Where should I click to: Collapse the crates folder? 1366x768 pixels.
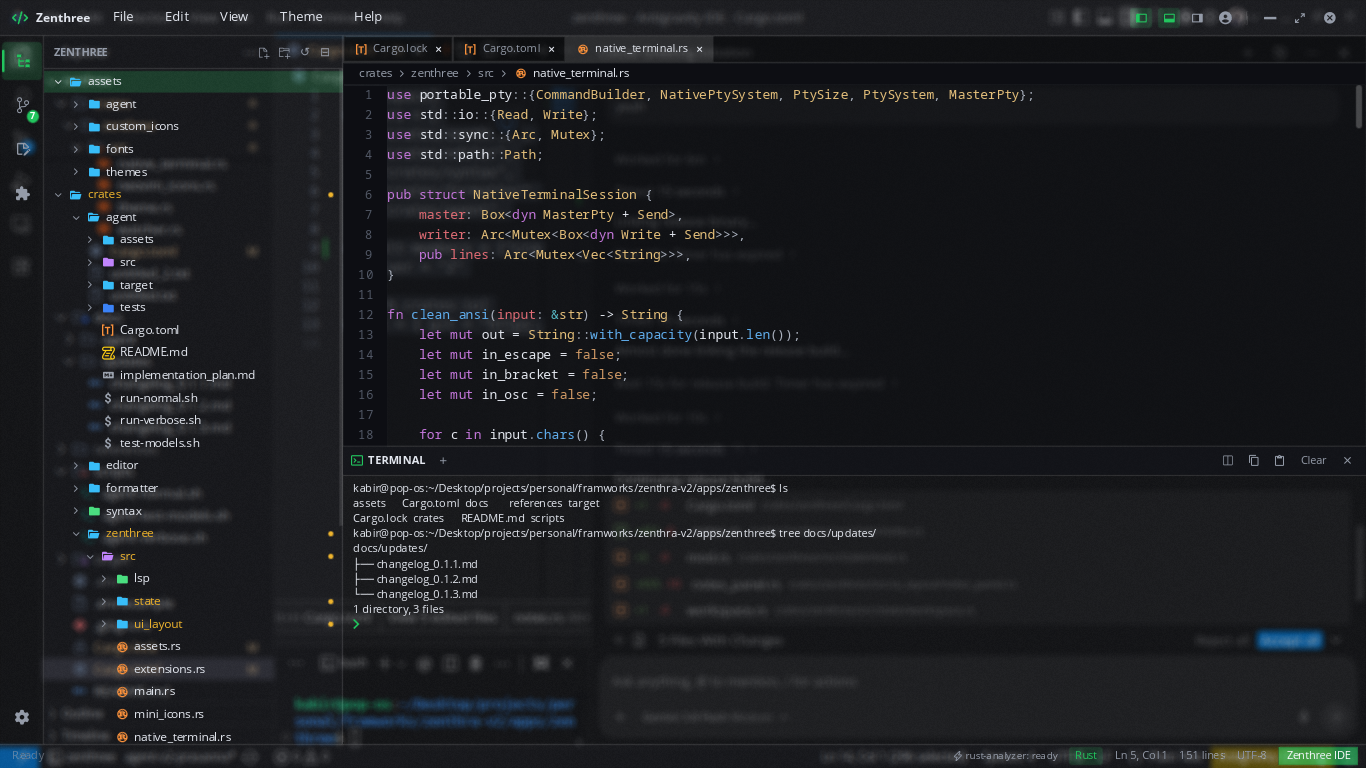tap(59, 194)
